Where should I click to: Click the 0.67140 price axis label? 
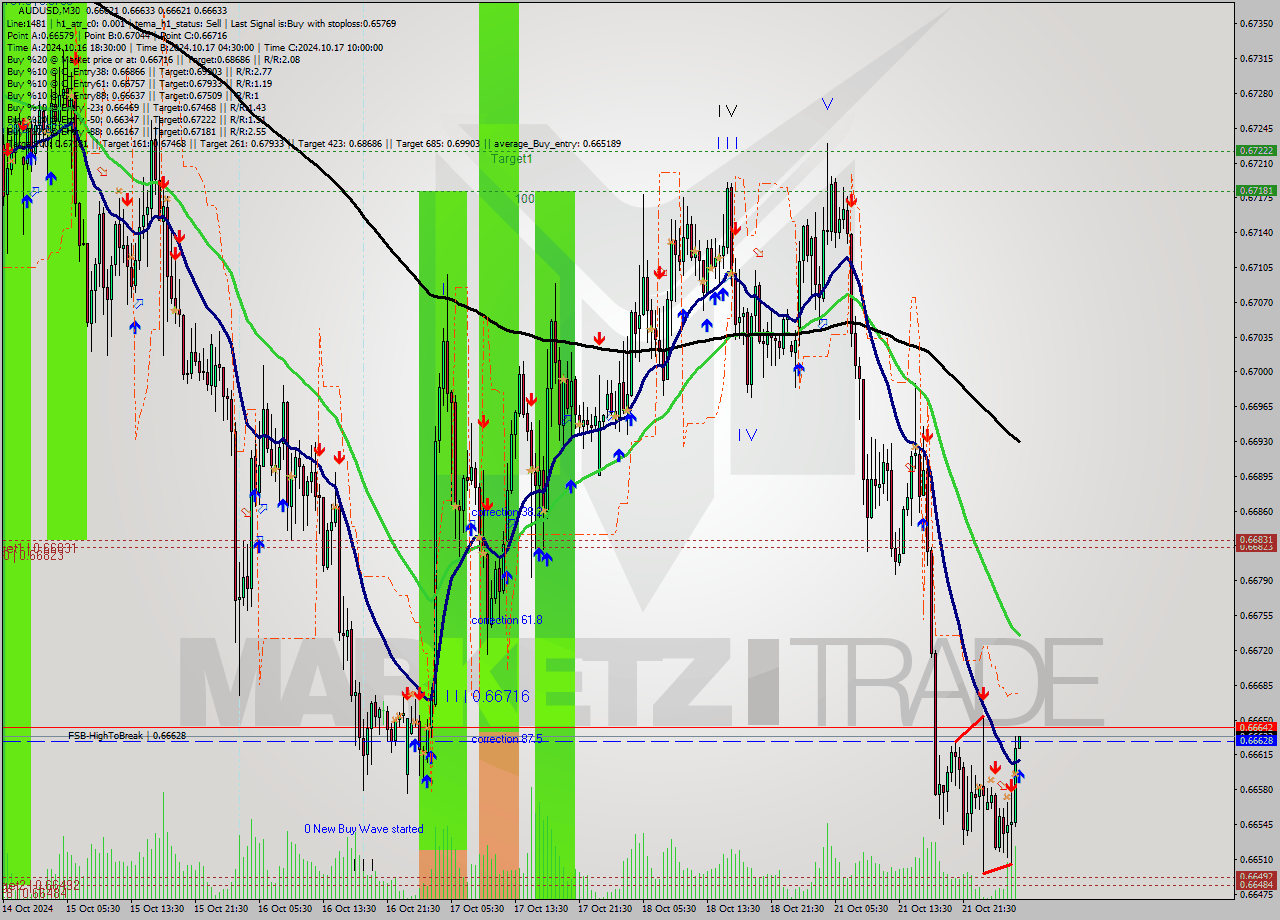coord(1256,232)
